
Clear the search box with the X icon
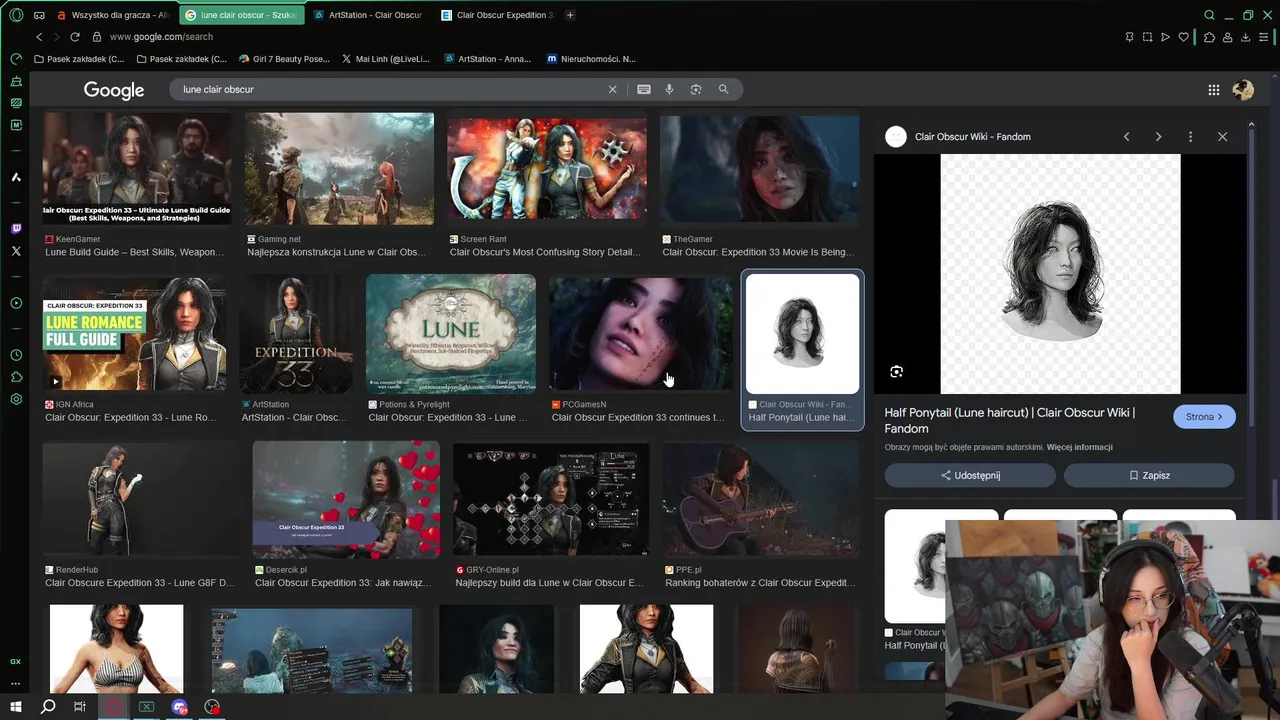[613, 89]
